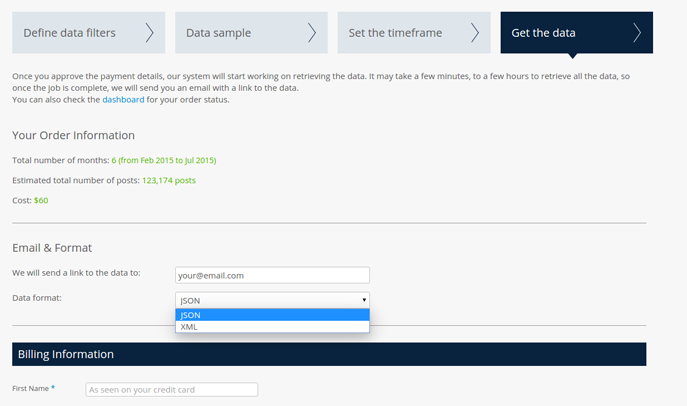Choose XML from the format list

tap(272, 327)
